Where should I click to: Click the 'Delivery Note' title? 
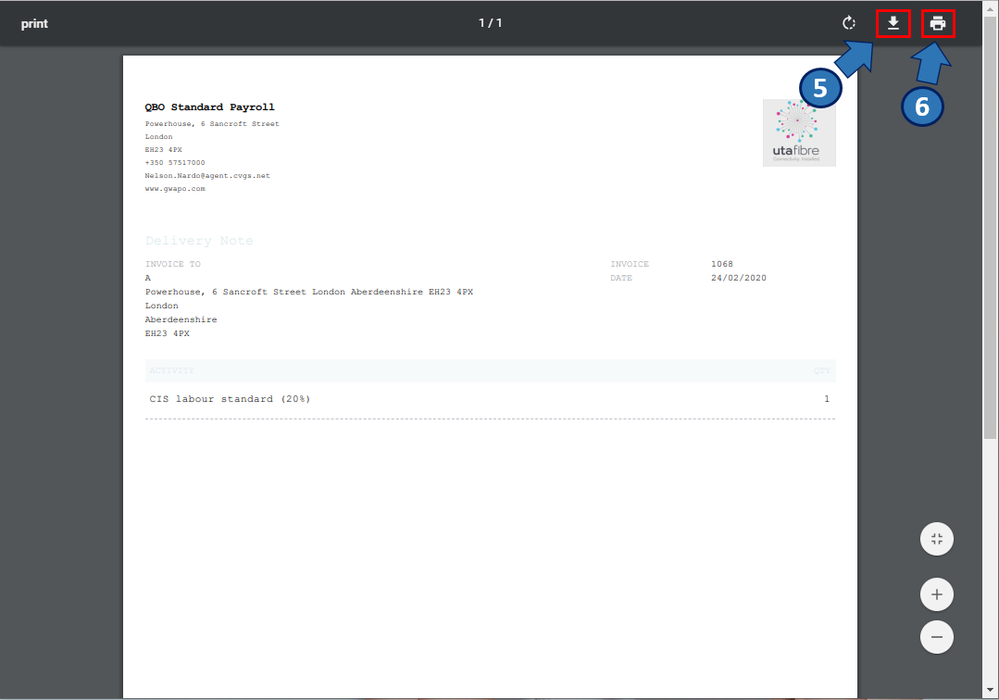(199, 241)
